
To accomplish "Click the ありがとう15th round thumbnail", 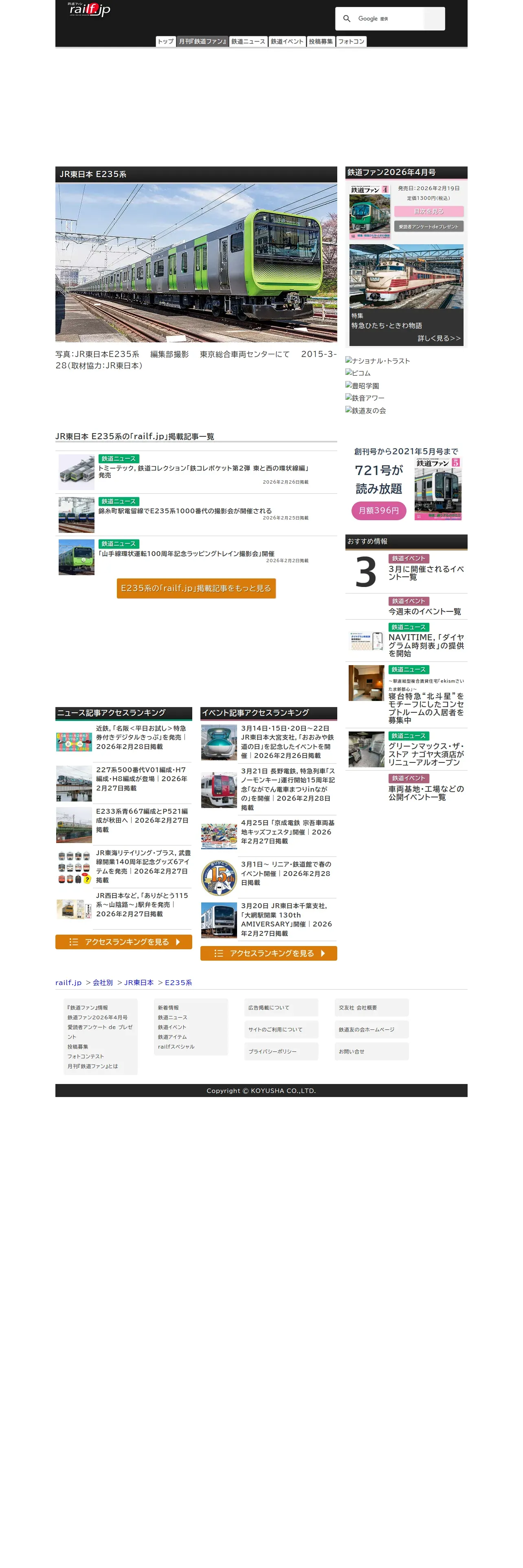I will [x=219, y=877].
